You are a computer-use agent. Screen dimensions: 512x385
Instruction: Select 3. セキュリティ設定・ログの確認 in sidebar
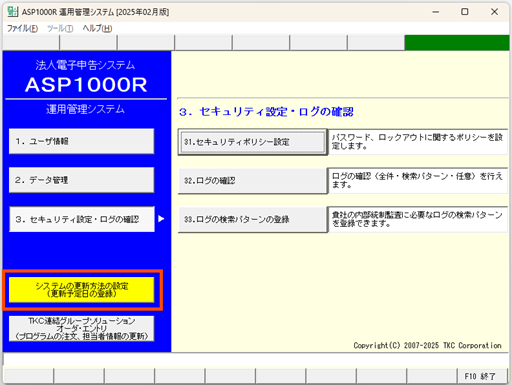click(82, 219)
